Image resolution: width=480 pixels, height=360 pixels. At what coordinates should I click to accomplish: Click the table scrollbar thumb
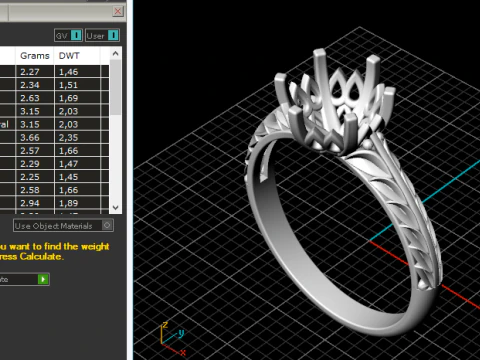pos(116,87)
